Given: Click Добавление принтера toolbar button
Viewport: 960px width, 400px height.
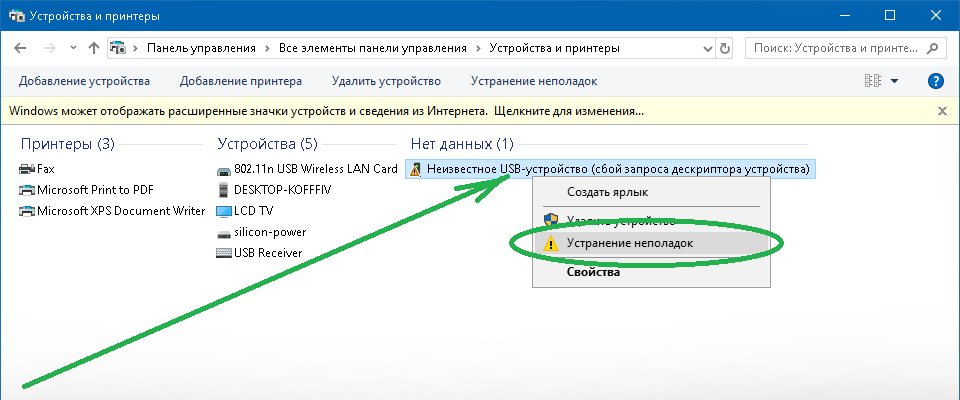Looking at the screenshot, I should coord(241,81).
